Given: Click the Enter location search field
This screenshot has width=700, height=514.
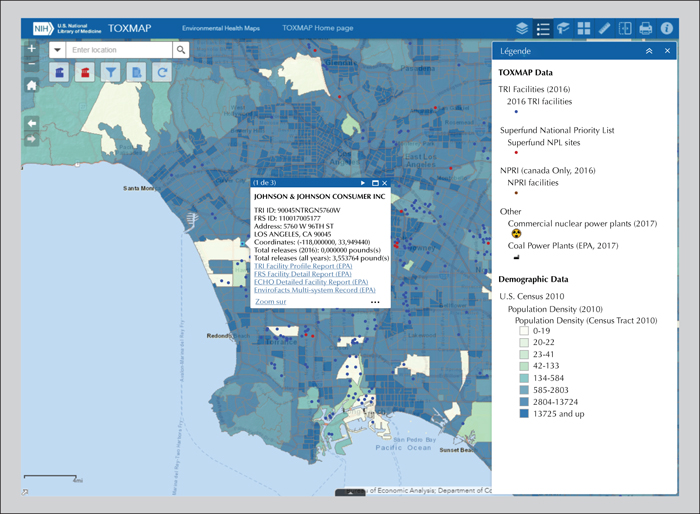Looking at the screenshot, I should (x=119, y=50).
